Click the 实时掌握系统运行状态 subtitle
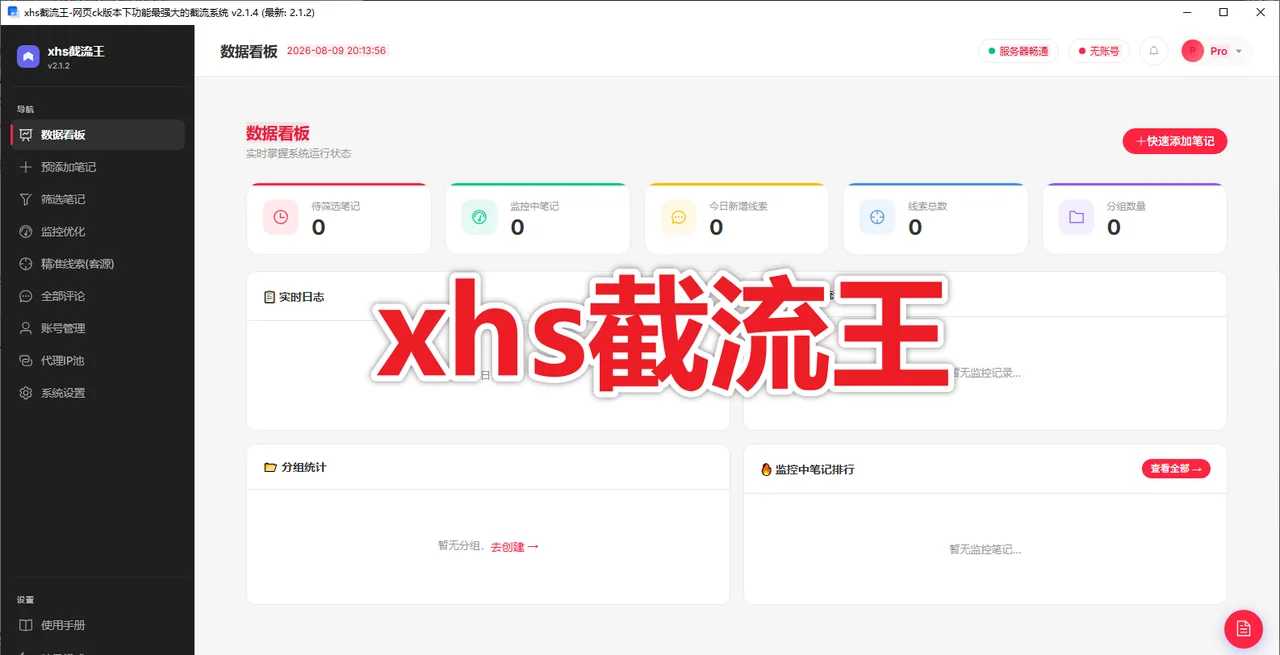 pos(299,154)
